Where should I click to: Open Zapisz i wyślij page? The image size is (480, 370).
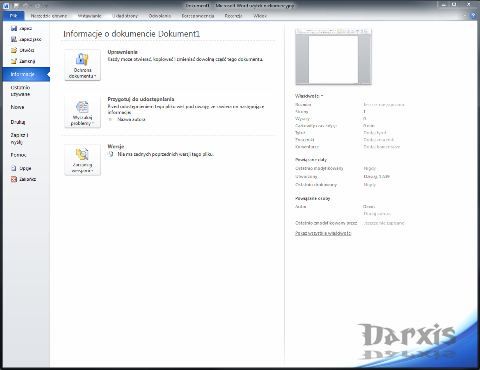(x=19, y=138)
